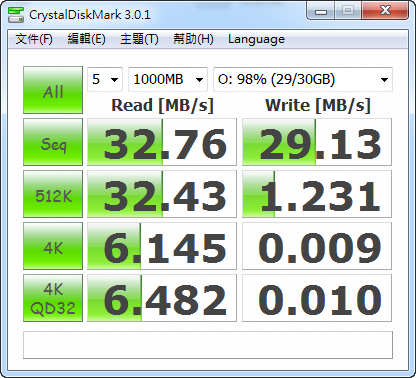Start the 4K benchmark test
The width and height of the screenshot is (416, 378).
point(53,246)
